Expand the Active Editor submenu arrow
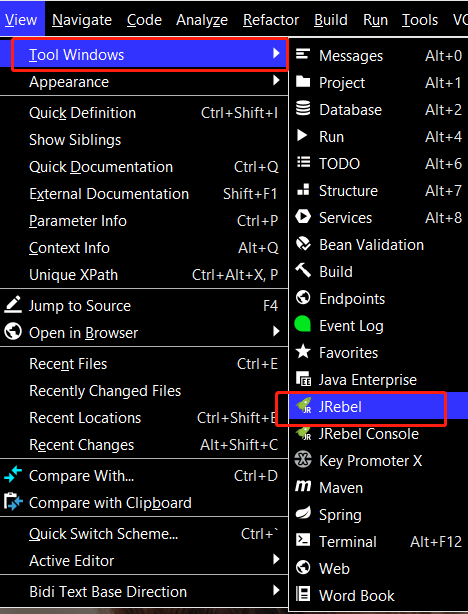Viewport: 468px width, 614px height. point(276,559)
